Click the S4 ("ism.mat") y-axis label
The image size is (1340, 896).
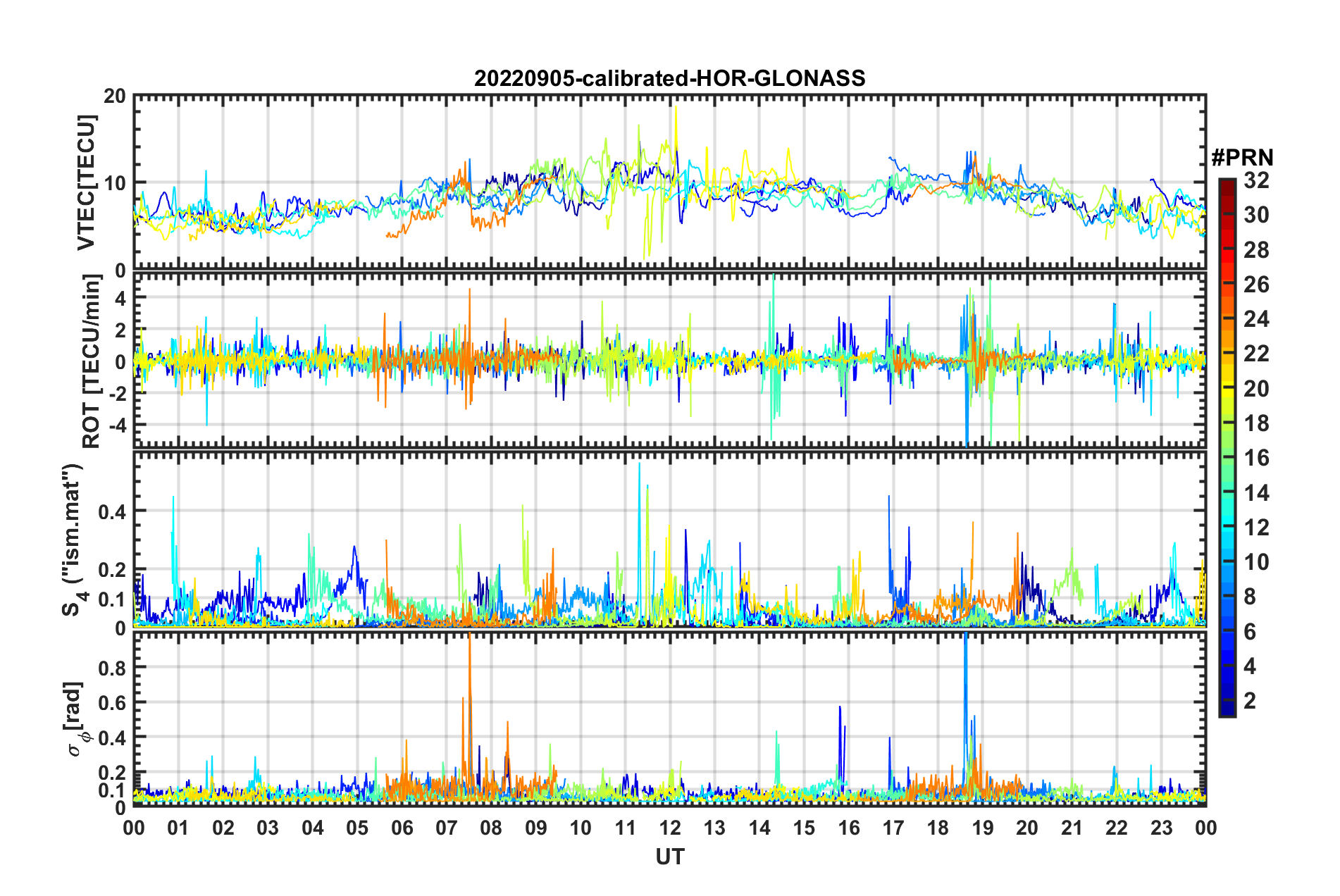[73, 540]
